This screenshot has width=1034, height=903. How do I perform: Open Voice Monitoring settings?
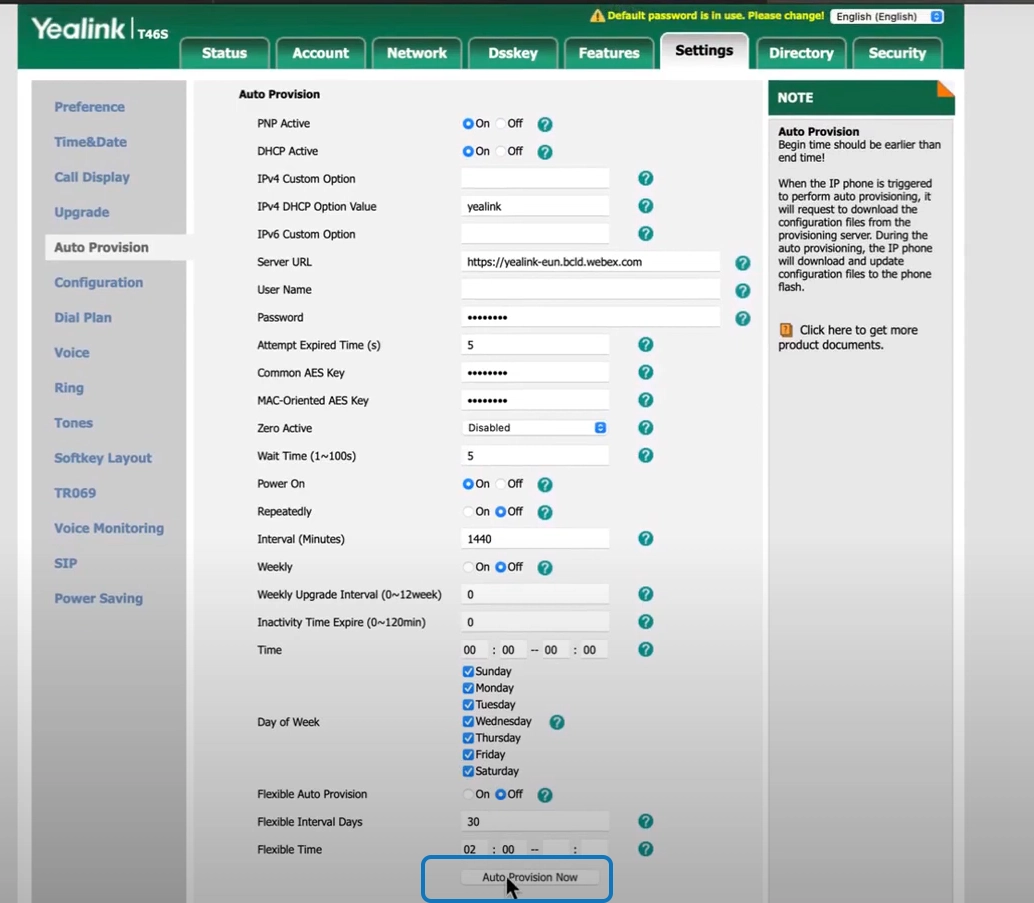pos(109,528)
